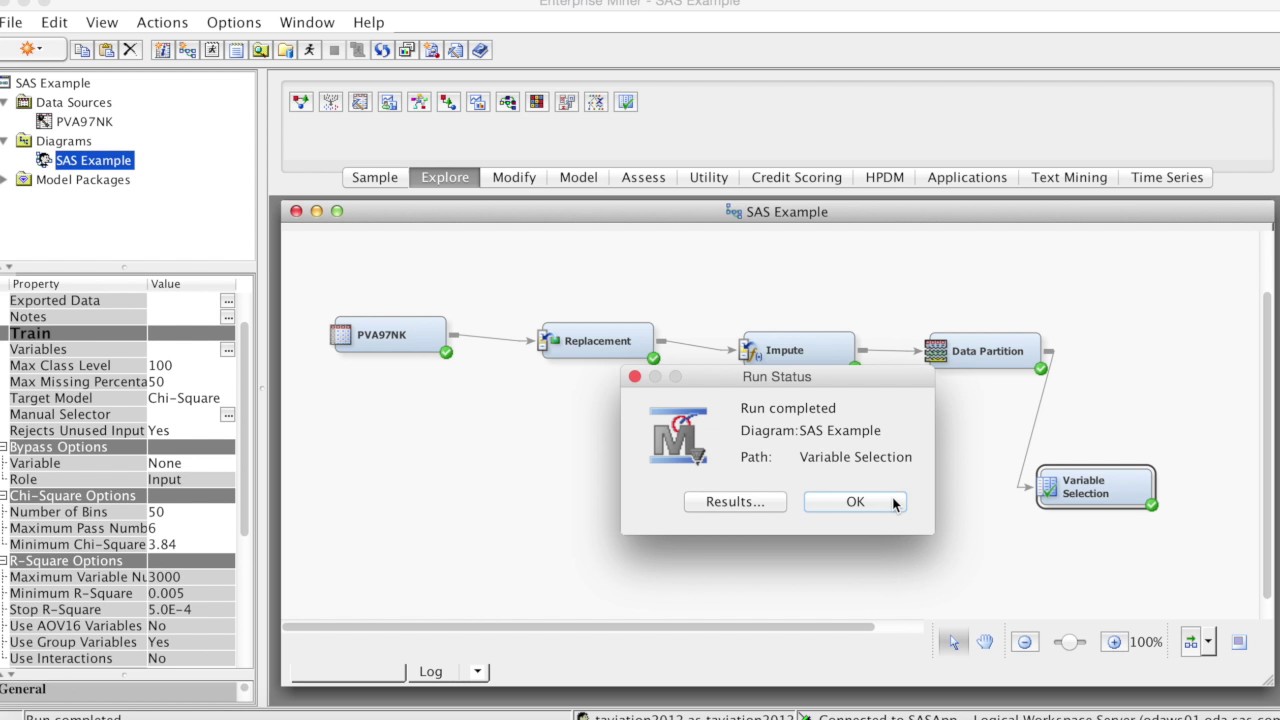1280x720 pixels.
Task: Open Exported Data ellipsis button
Action: 228,301
